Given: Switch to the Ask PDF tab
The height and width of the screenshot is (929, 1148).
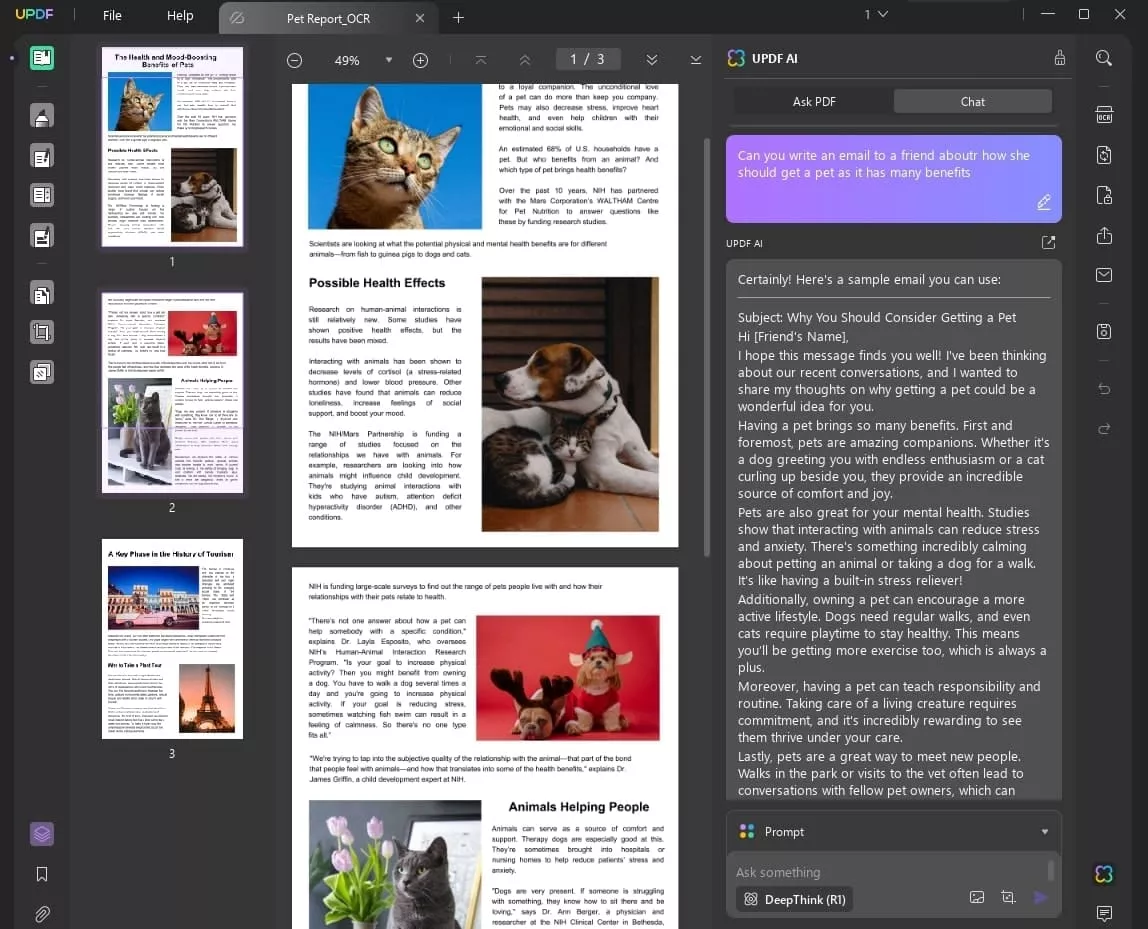Looking at the screenshot, I should pos(814,101).
